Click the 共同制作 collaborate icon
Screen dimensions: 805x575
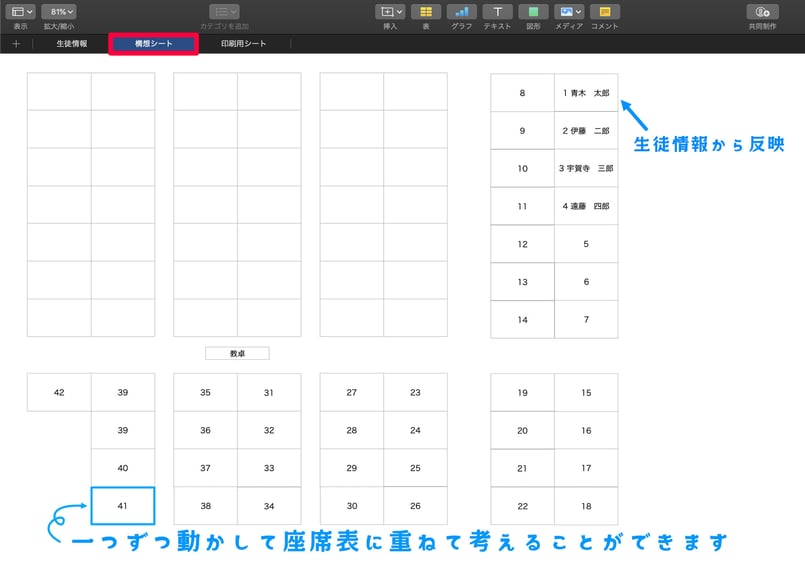pos(762,12)
